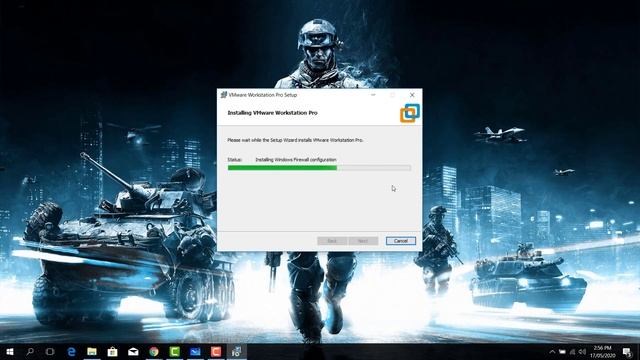Click the VMware installation progress bar
Screen dimensions: 640x360
pyautogui.click(x=319, y=168)
